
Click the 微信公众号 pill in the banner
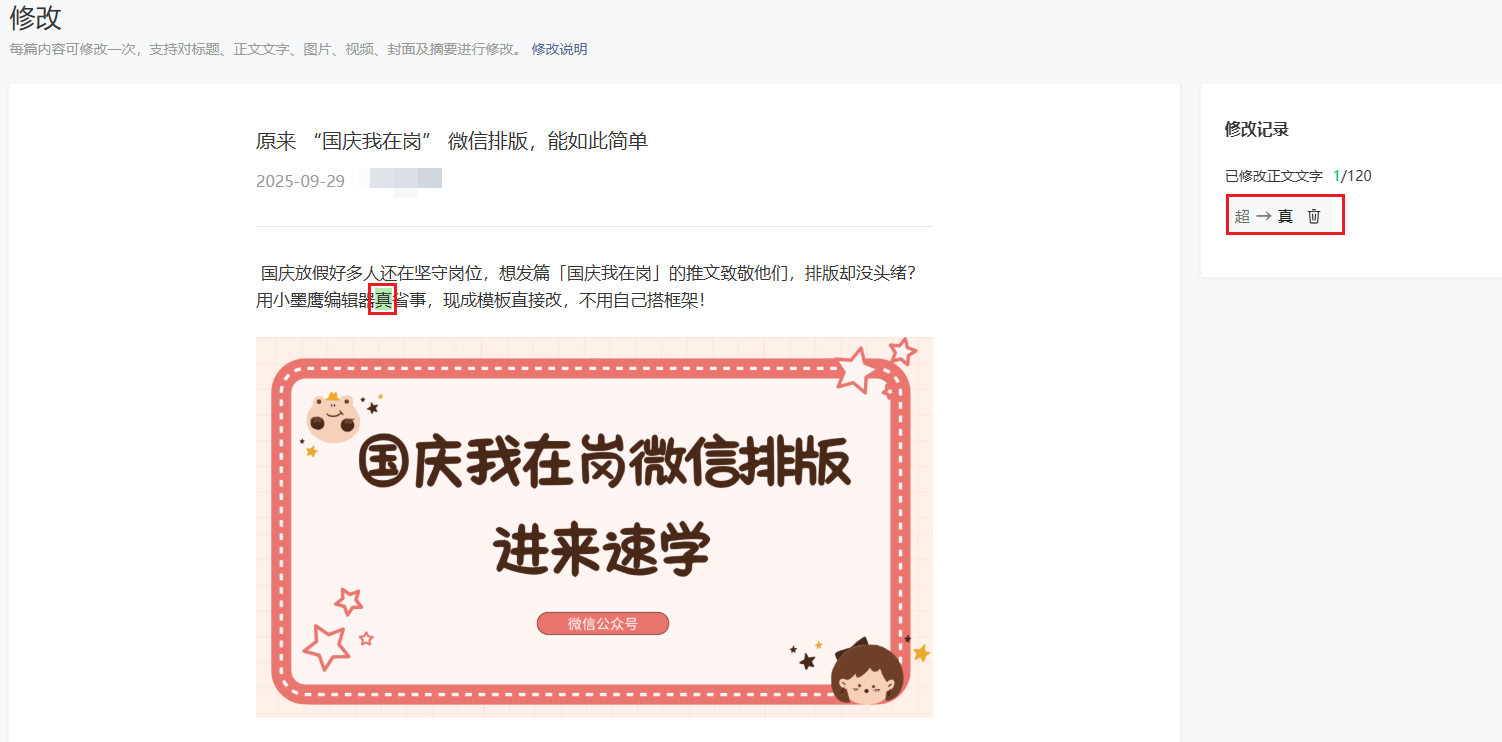coord(603,623)
